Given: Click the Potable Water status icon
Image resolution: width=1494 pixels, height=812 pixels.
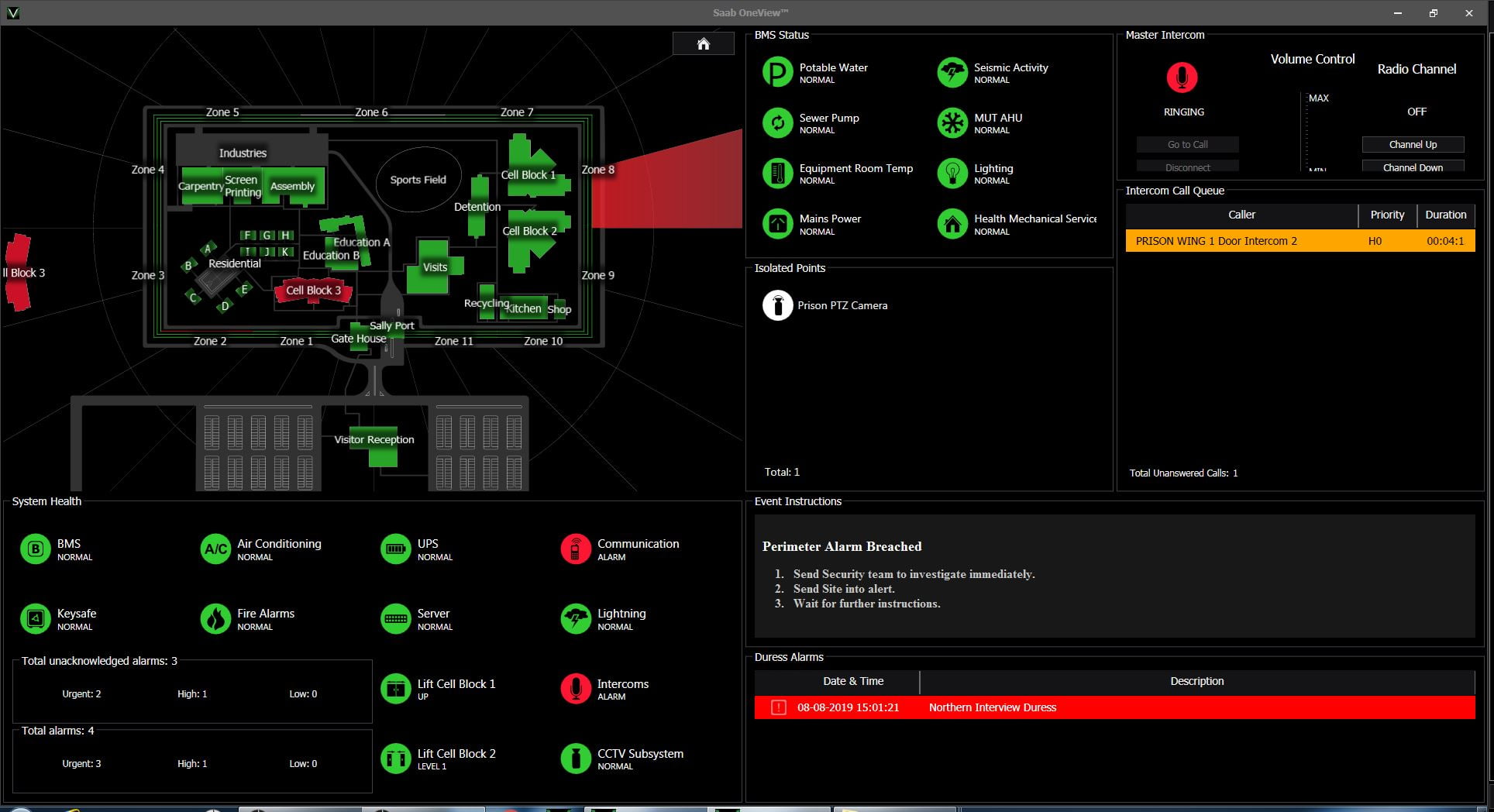Looking at the screenshot, I should tap(777, 73).
